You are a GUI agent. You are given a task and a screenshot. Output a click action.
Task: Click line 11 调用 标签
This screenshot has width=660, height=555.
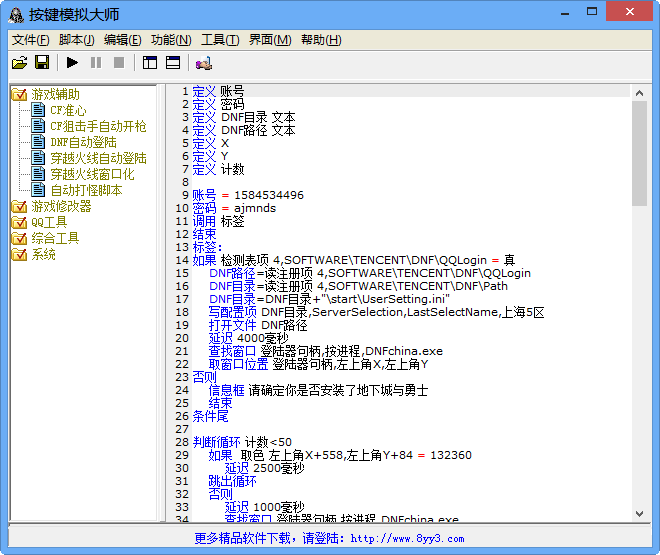(218, 221)
